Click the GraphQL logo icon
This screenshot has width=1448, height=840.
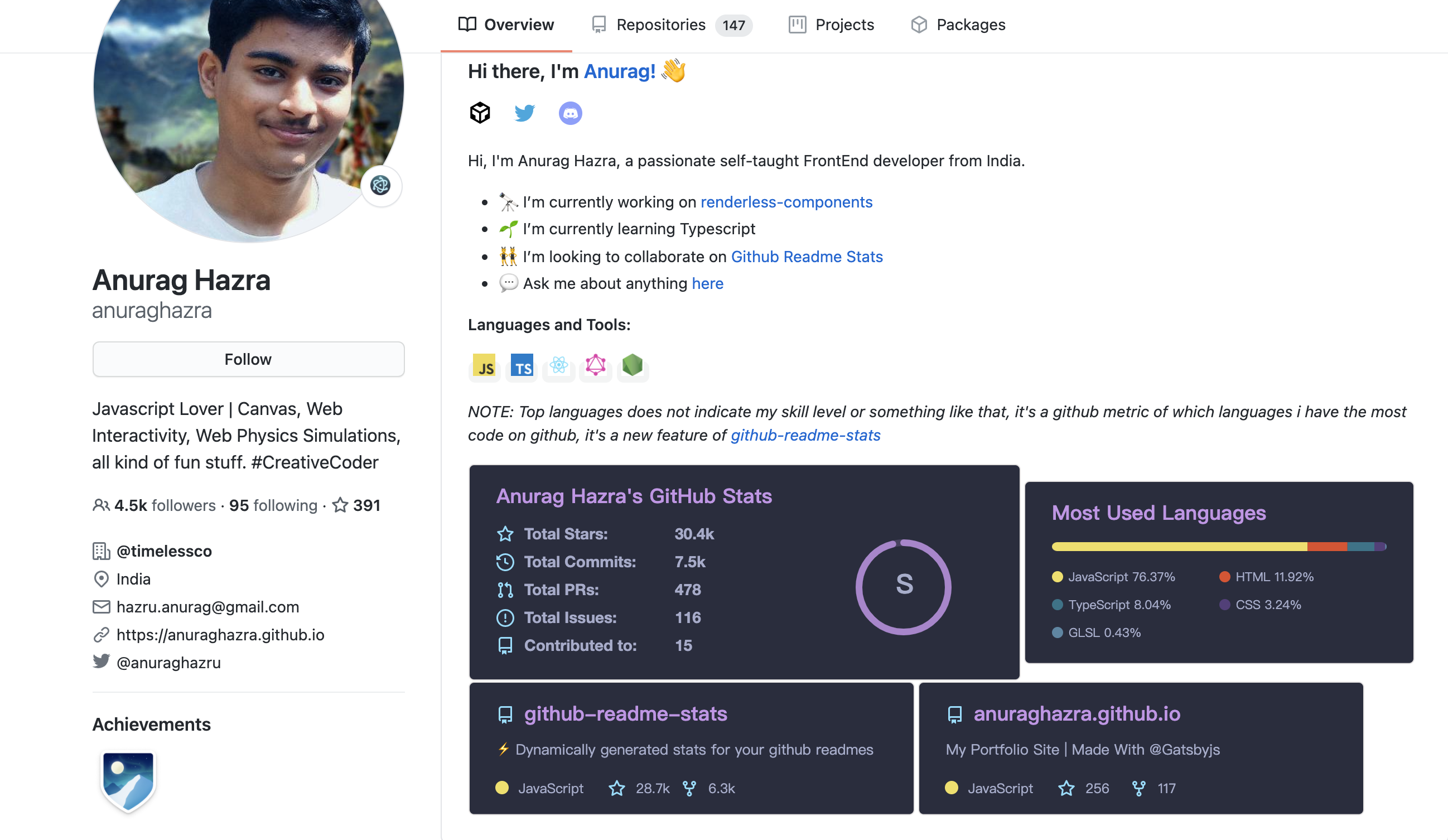595,365
